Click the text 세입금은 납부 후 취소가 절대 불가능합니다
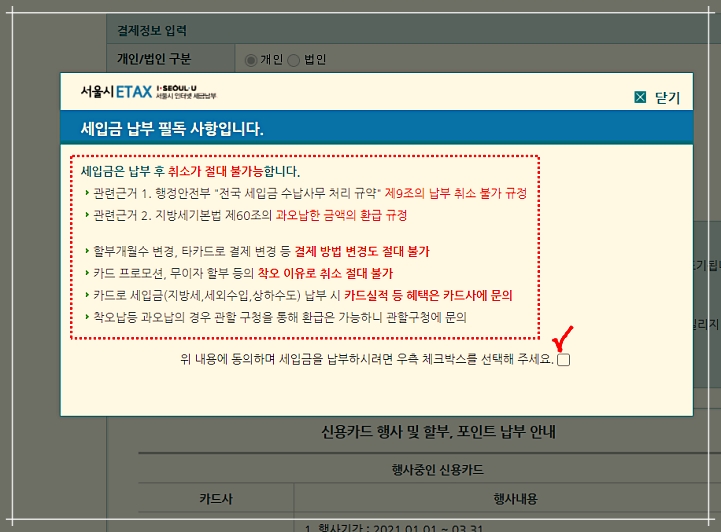721x532 pixels. (x=190, y=172)
